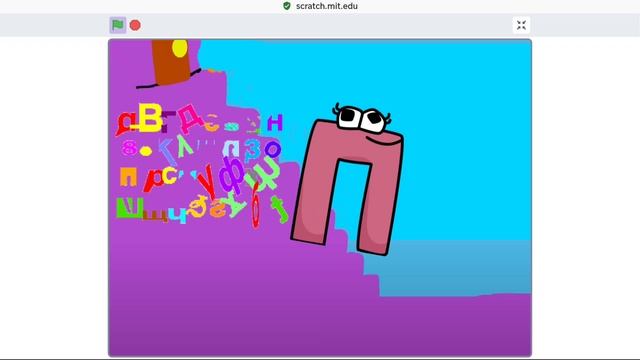
Task: Click the big yellow letter В
Action: [x=150, y=118]
